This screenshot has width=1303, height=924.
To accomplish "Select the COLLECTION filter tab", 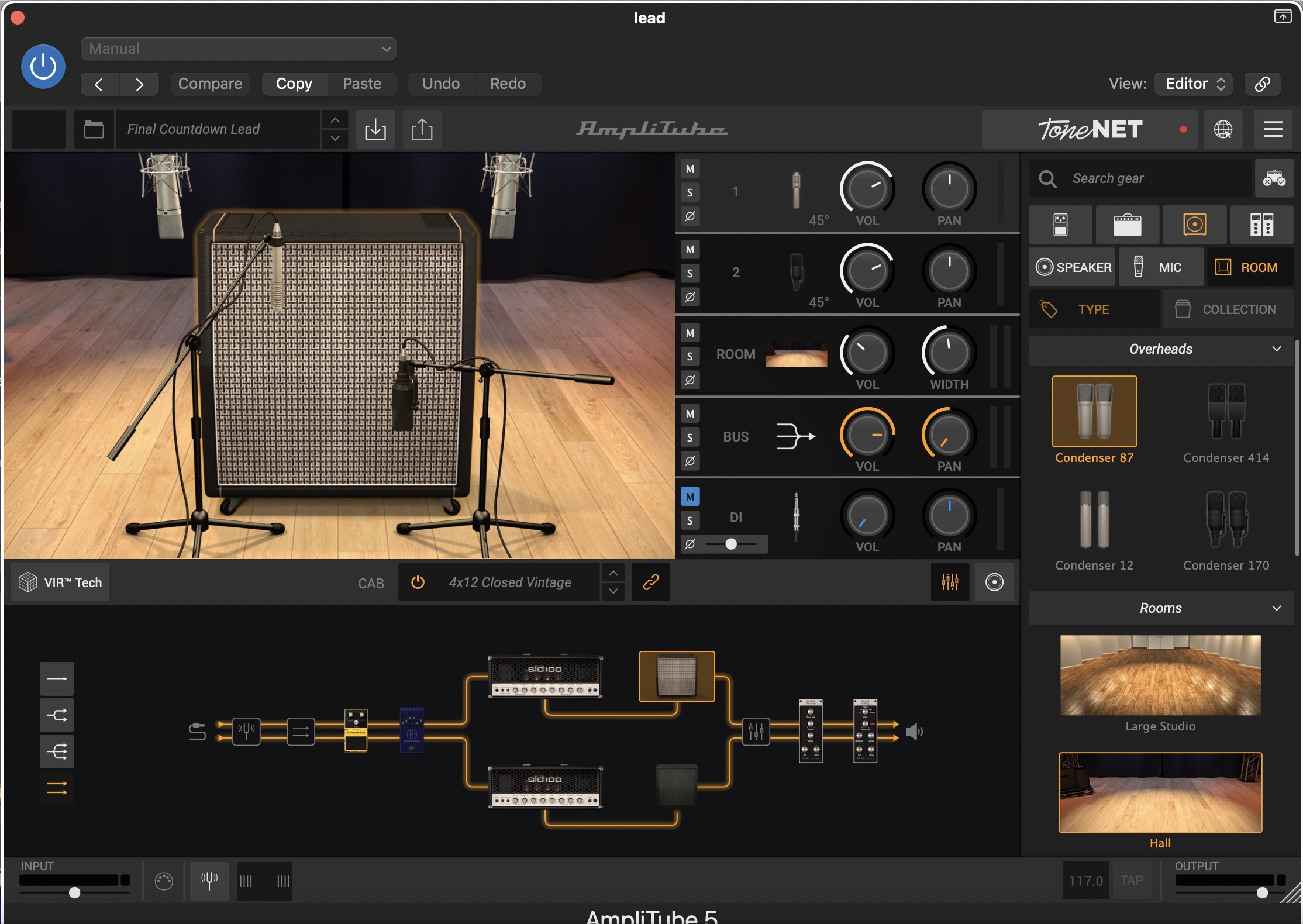I will 1228,309.
